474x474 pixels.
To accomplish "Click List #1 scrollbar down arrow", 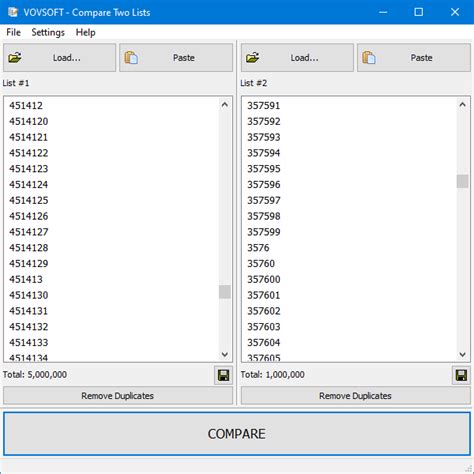I will [225, 354].
